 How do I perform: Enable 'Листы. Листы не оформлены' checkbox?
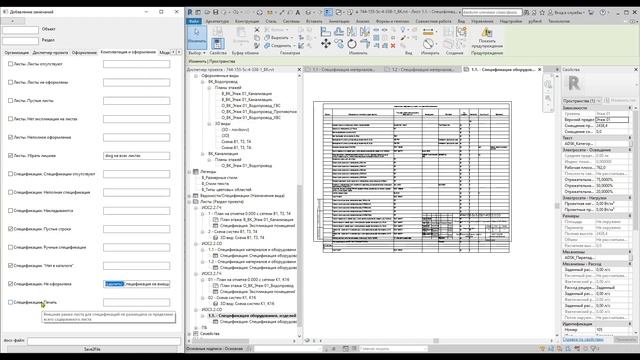click(x=10, y=82)
